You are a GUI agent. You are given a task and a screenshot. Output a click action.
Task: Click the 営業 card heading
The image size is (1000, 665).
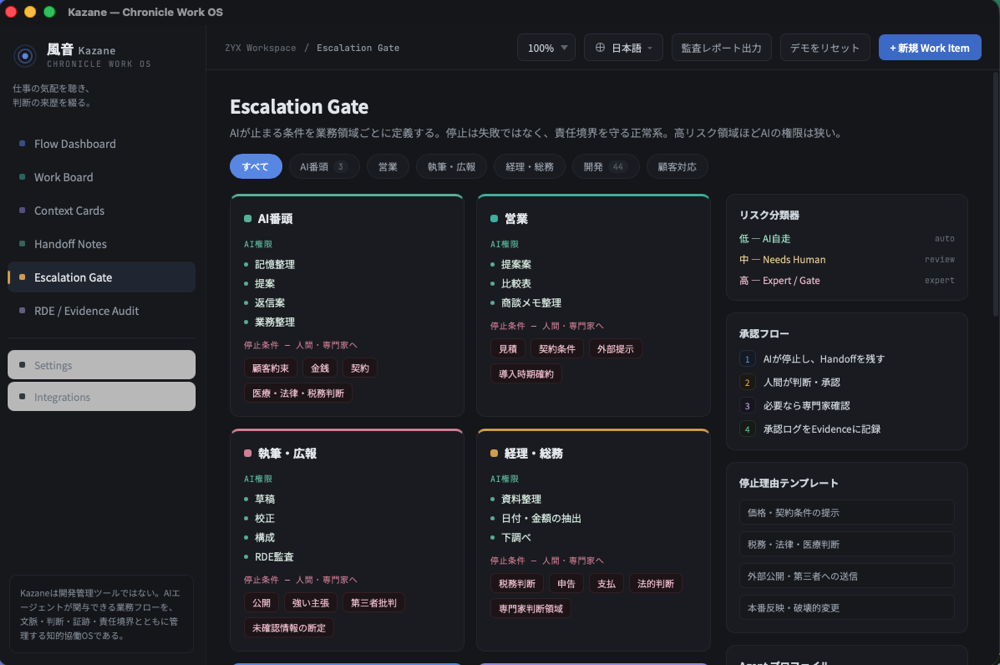[x=516, y=219]
